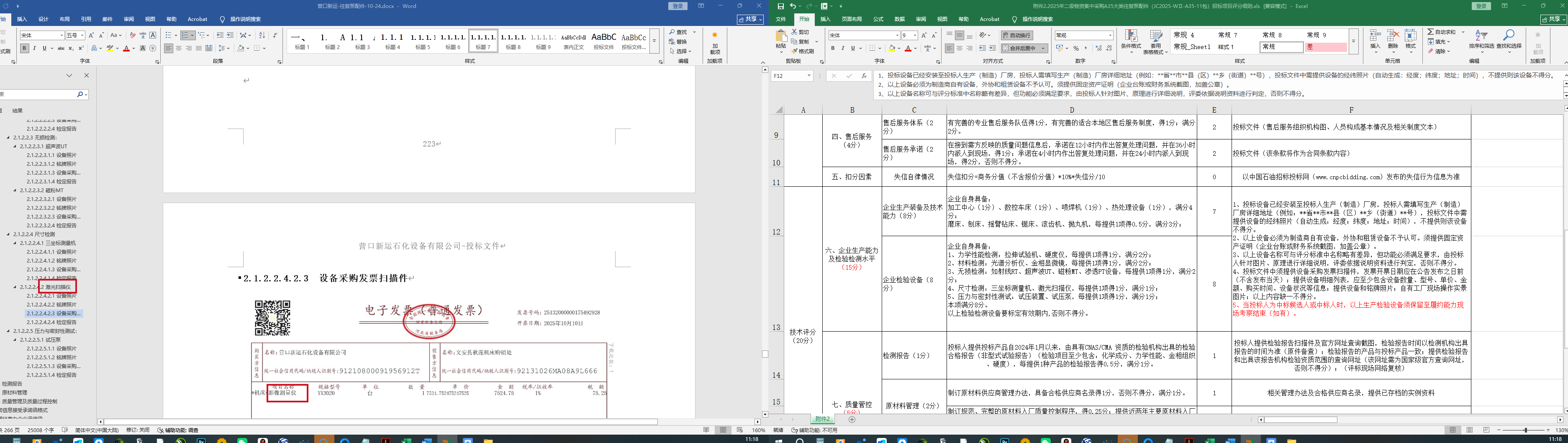1568x443 pixels.
Task: Click Word's increase indent icon
Action: tap(231, 35)
